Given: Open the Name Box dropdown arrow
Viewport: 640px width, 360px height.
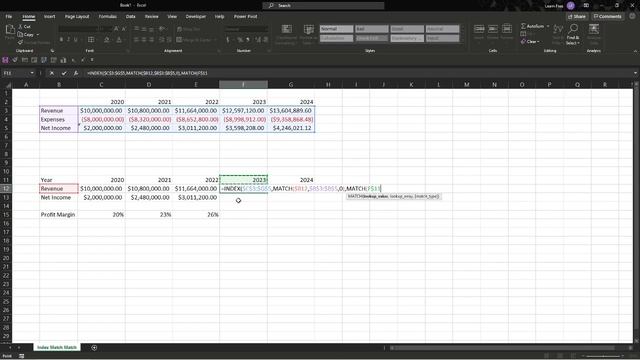Looking at the screenshot, I should (32, 73).
